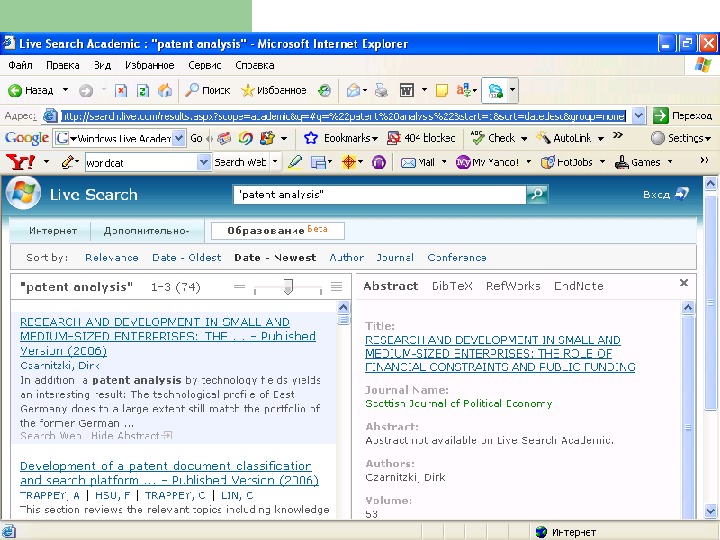Open the Favorites (Избранное) pane
Viewport: 720px width, 540px height.
[274, 90]
